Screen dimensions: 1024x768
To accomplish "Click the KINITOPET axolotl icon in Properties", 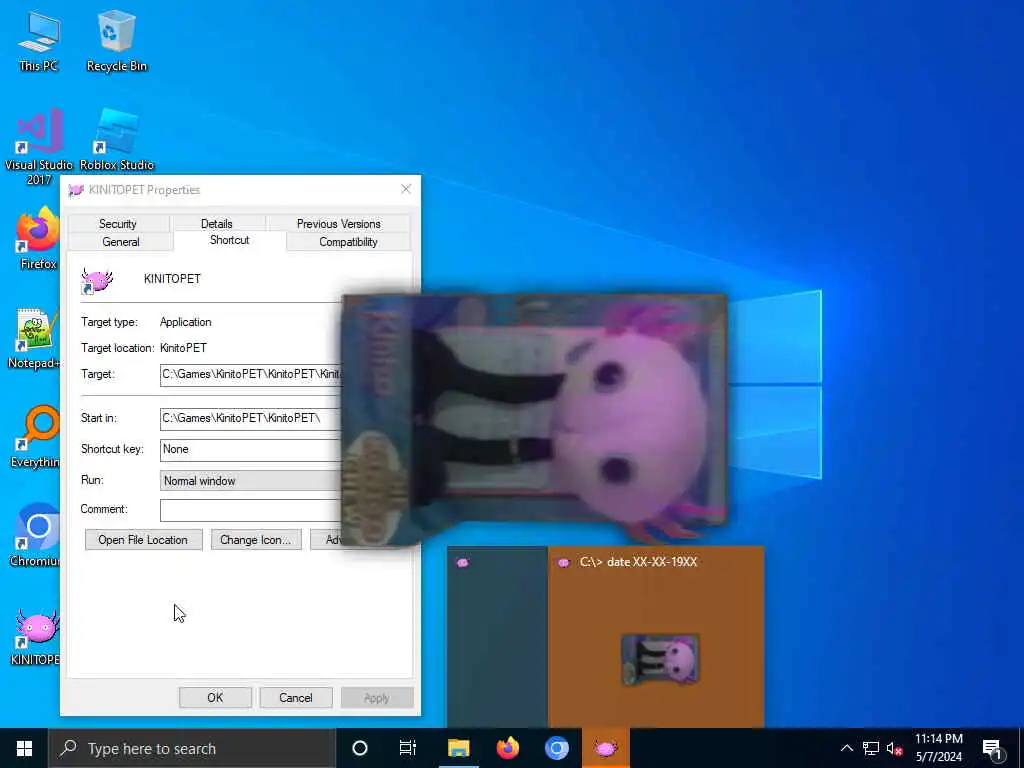I will tap(97, 281).
